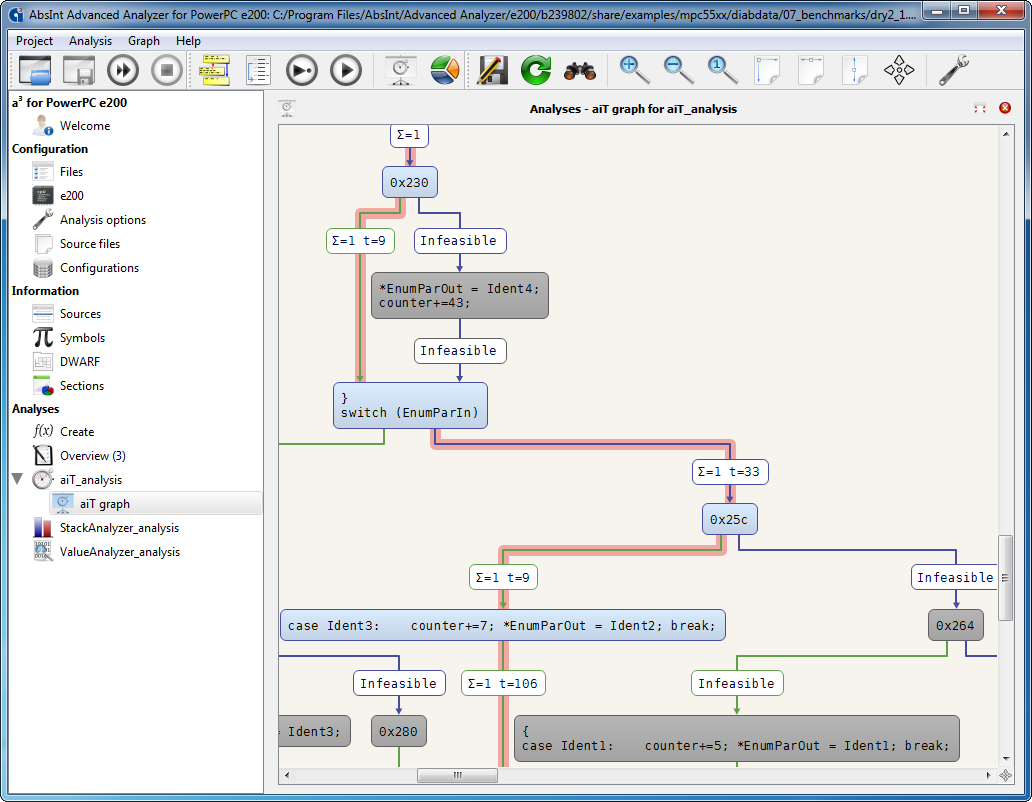Open Files configuration page
The width and height of the screenshot is (1032, 802).
click(71, 172)
